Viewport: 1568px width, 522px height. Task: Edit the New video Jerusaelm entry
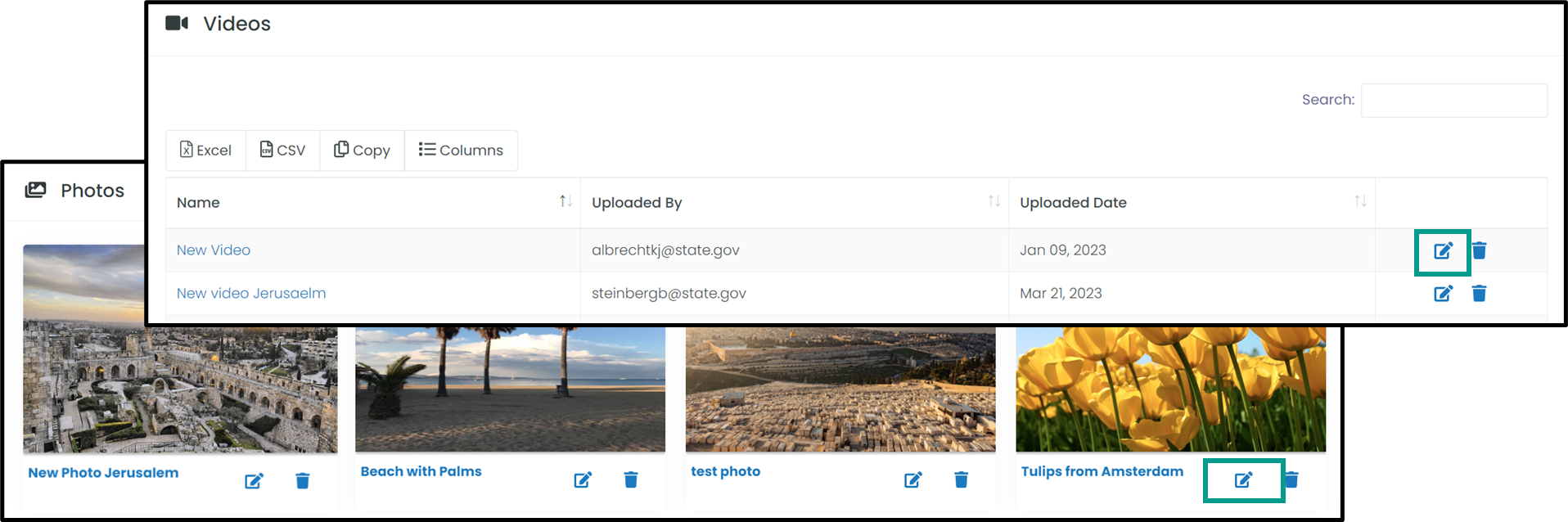point(1443,293)
